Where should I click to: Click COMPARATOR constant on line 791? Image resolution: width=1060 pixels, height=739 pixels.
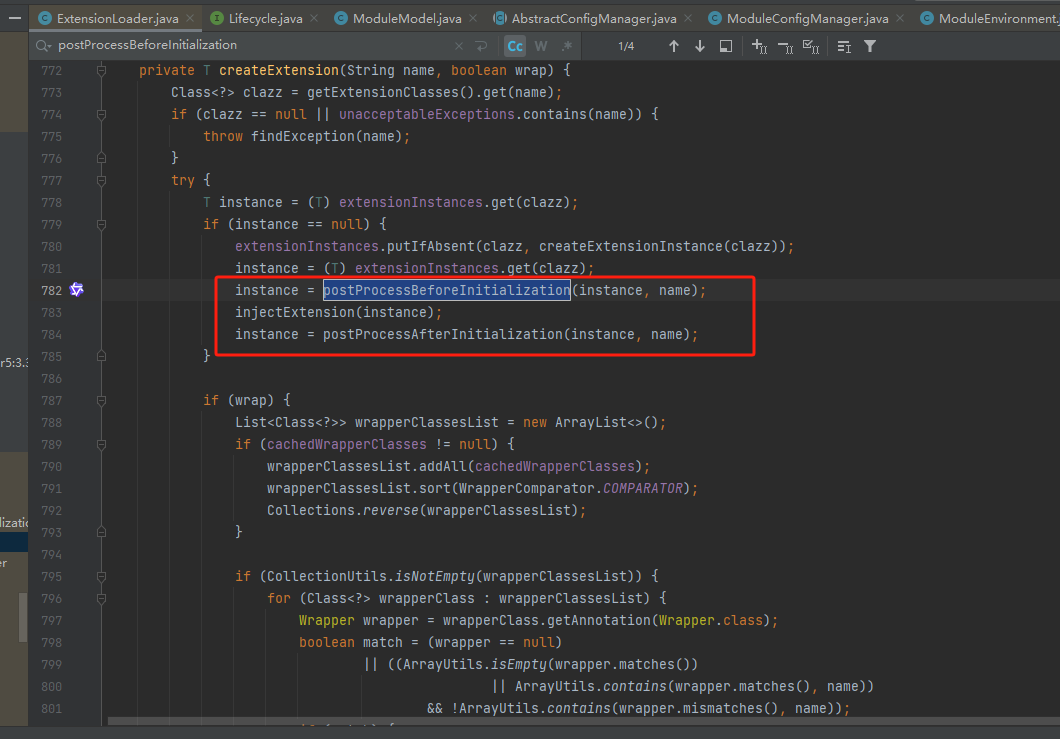coord(642,488)
